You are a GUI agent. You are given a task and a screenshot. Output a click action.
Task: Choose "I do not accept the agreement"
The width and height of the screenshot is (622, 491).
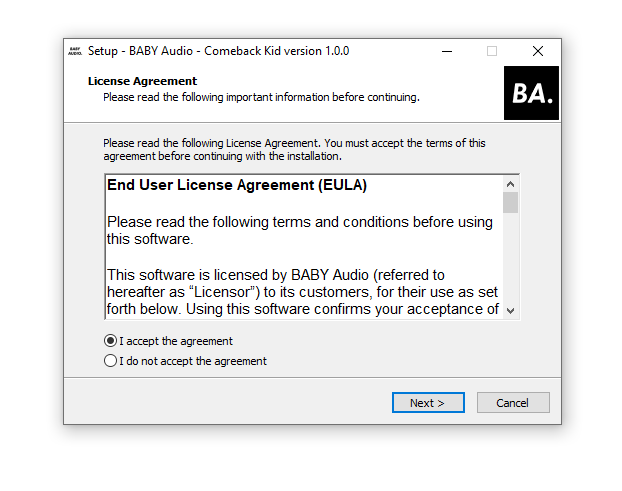click(x=110, y=361)
